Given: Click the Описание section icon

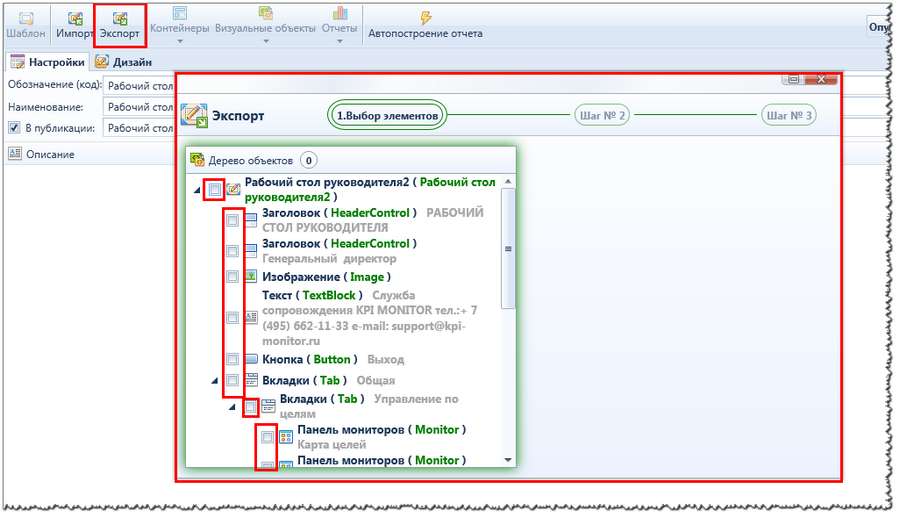Looking at the screenshot, I should [x=15, y=153].
